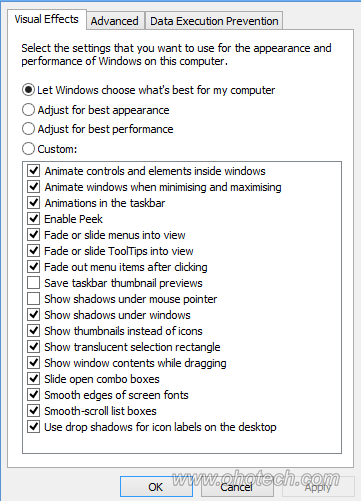Switch to the Advanced tab

tap(115, 21)
